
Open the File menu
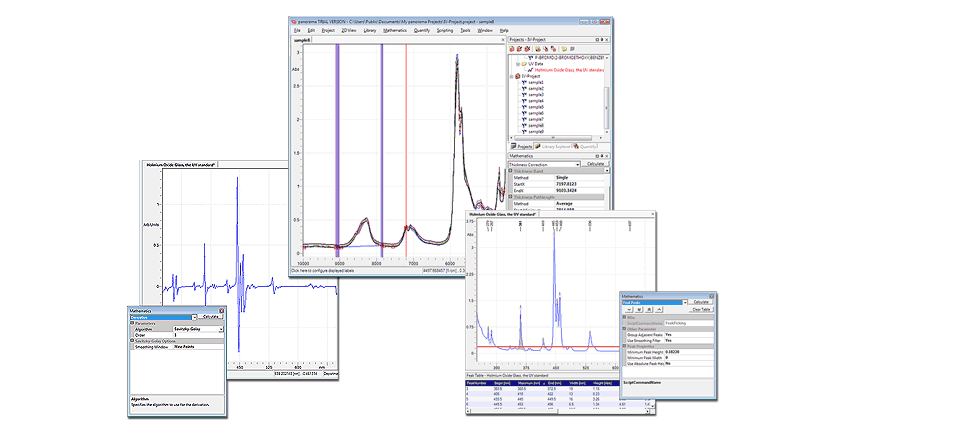coord(297,30)
